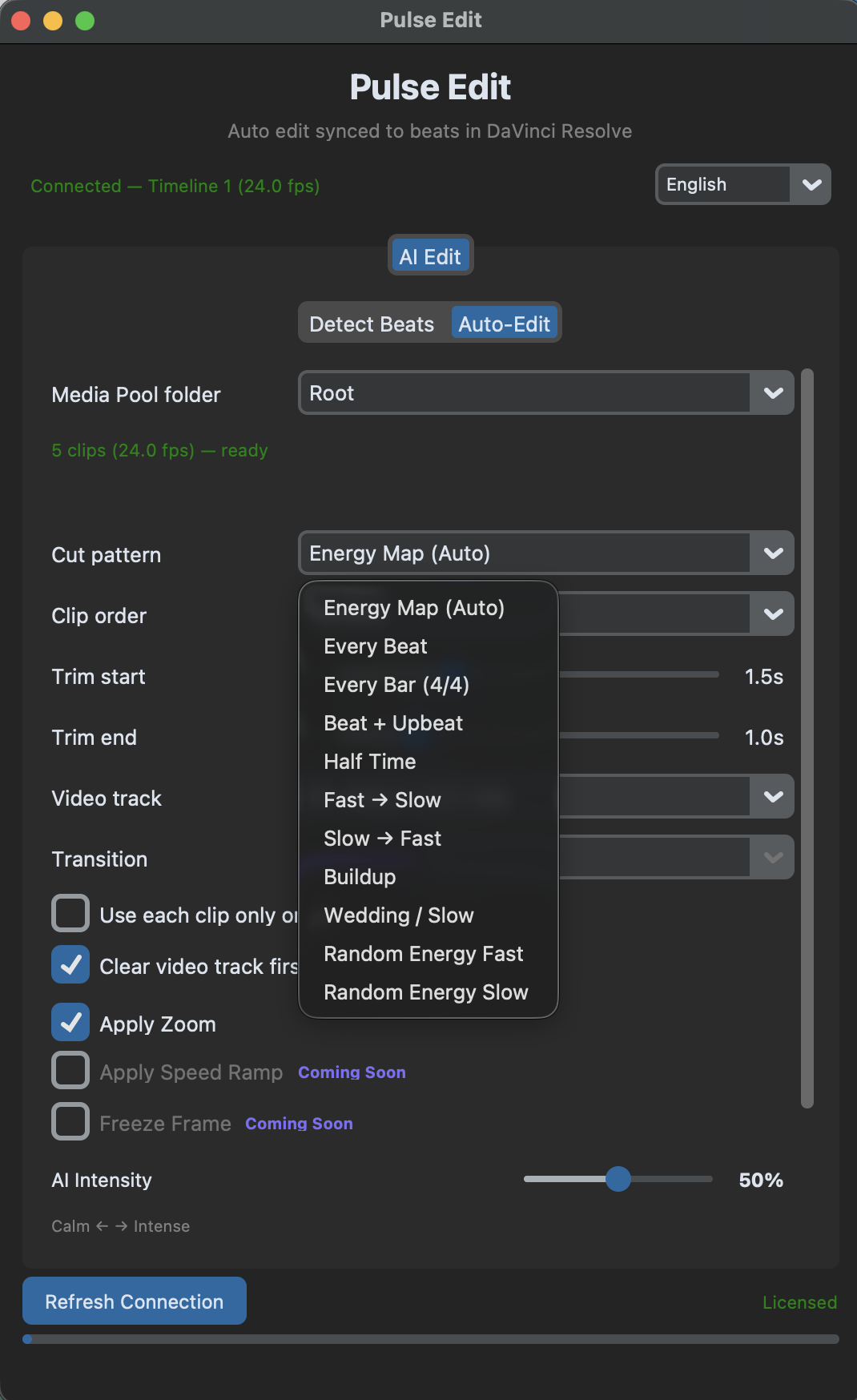Toggle the Apply Zoom checkbox

pos(70,1022)
